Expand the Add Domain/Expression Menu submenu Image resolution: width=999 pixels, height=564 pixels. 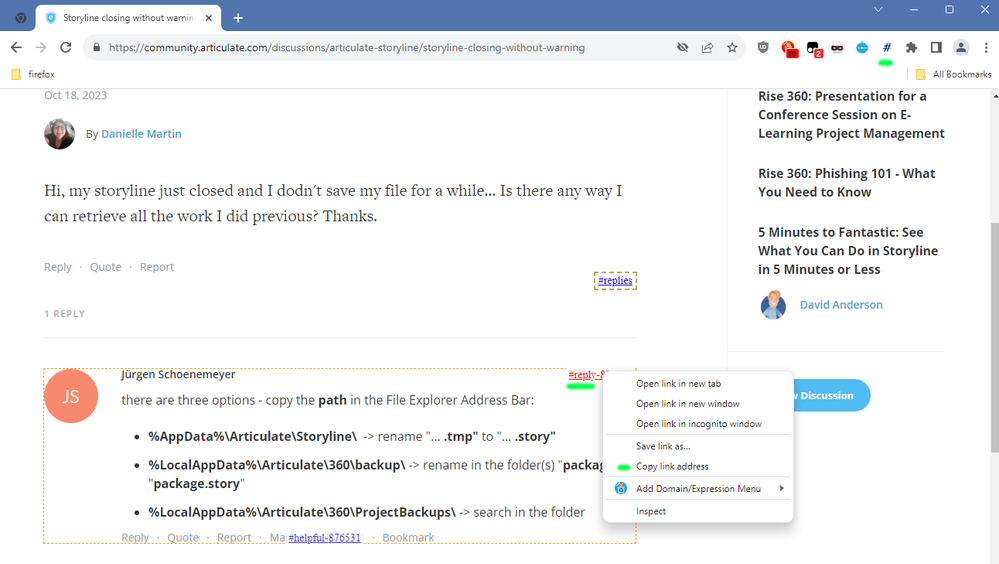click(698, 489)
